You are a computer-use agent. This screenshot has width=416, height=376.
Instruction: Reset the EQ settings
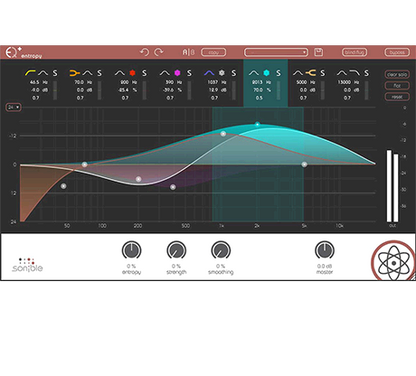click(397, 97)
